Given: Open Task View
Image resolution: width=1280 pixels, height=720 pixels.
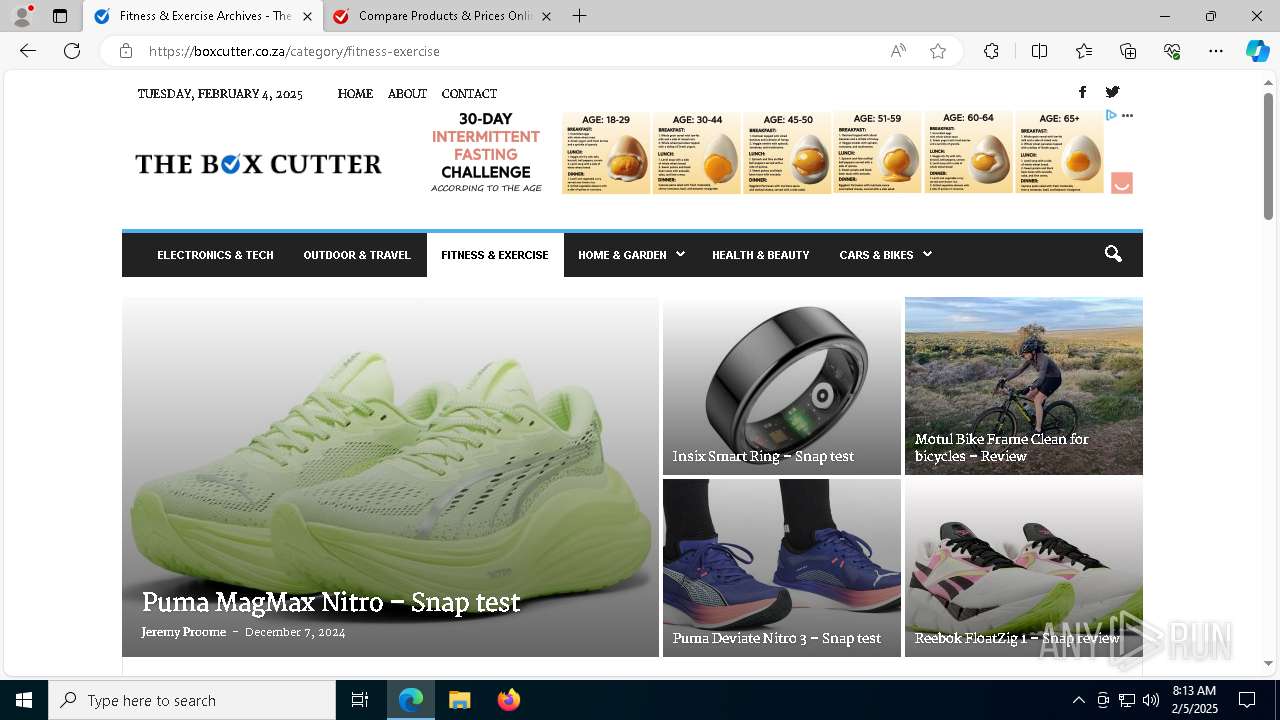Looking at the screenshot, I should click(360, 700).
